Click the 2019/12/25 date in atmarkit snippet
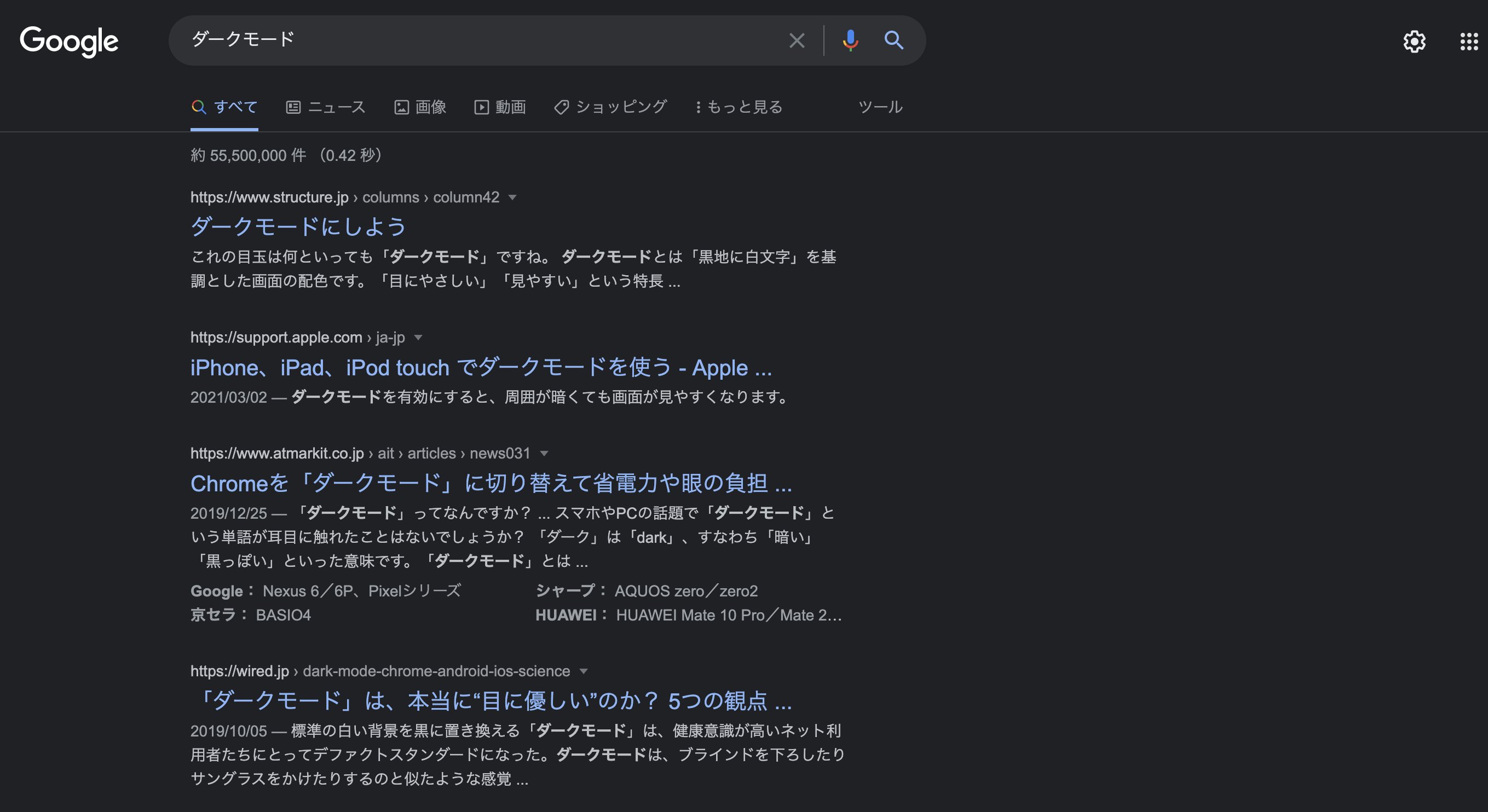Screen dimensions: 1488x812 click(x=229, y=513)
